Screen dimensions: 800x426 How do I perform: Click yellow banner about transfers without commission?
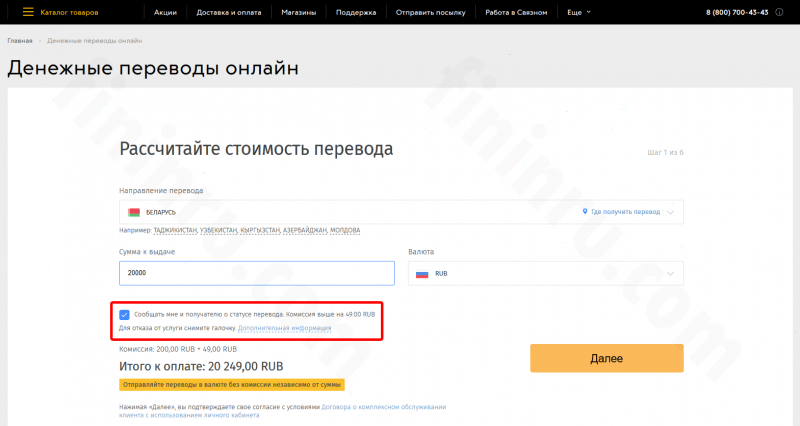tap(232, 385)
